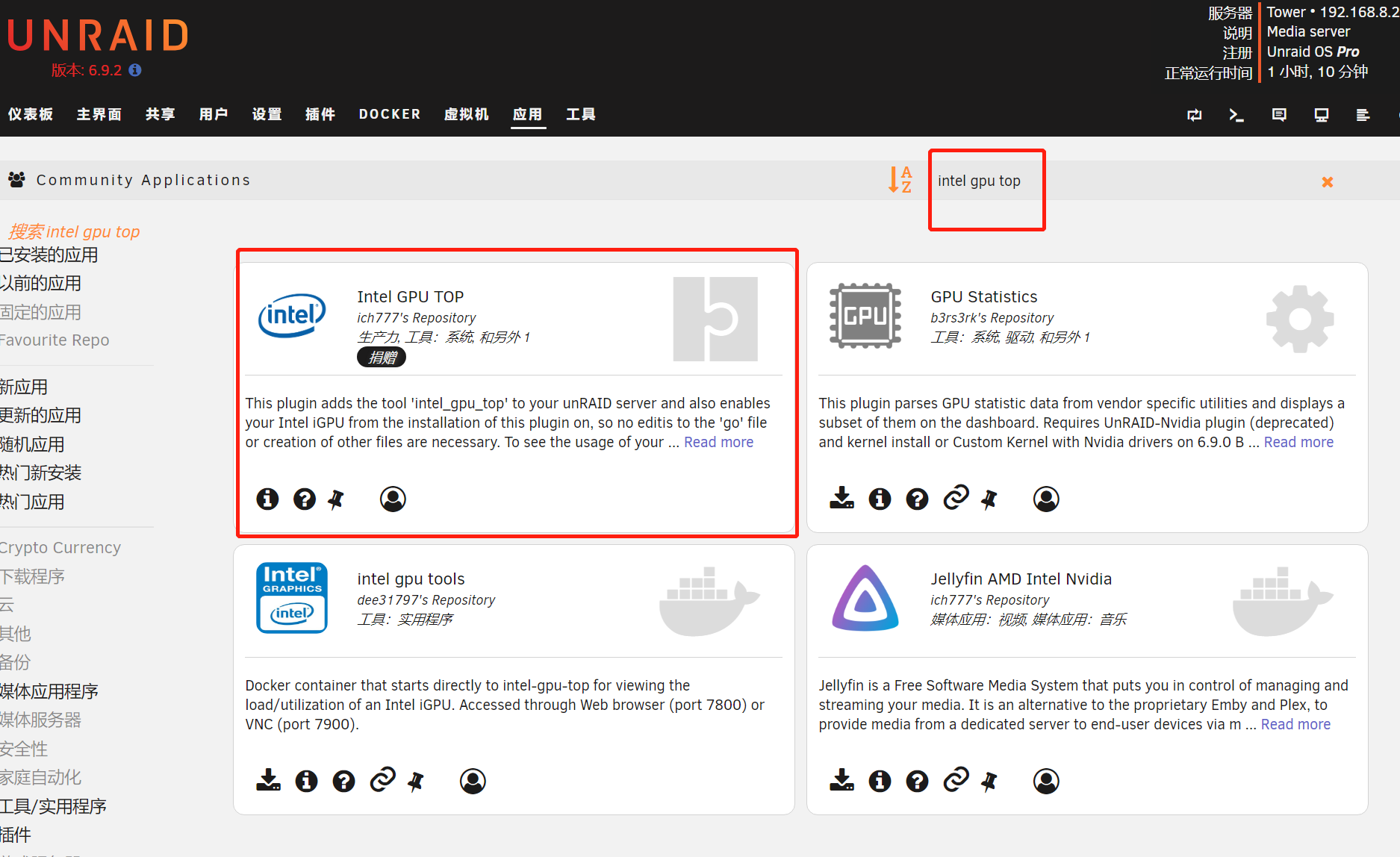
Task: Open b3rs3rk profile icon on GPU Statistics card
Action: click(x=1046, y=499)
